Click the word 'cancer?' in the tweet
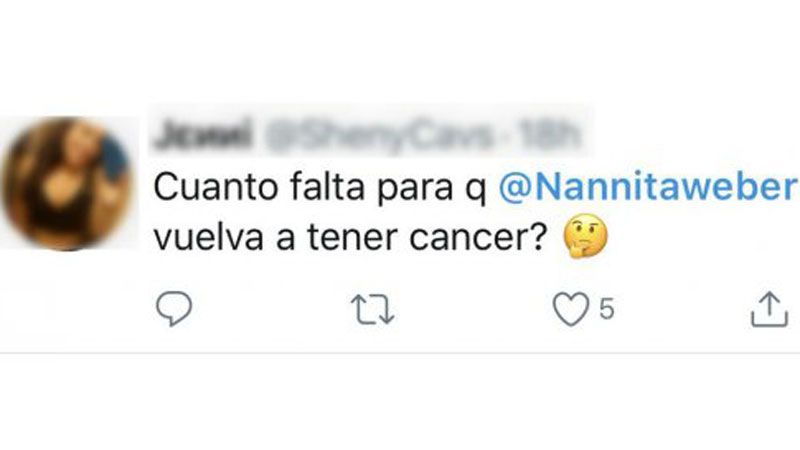 click(x=479, y=238)
